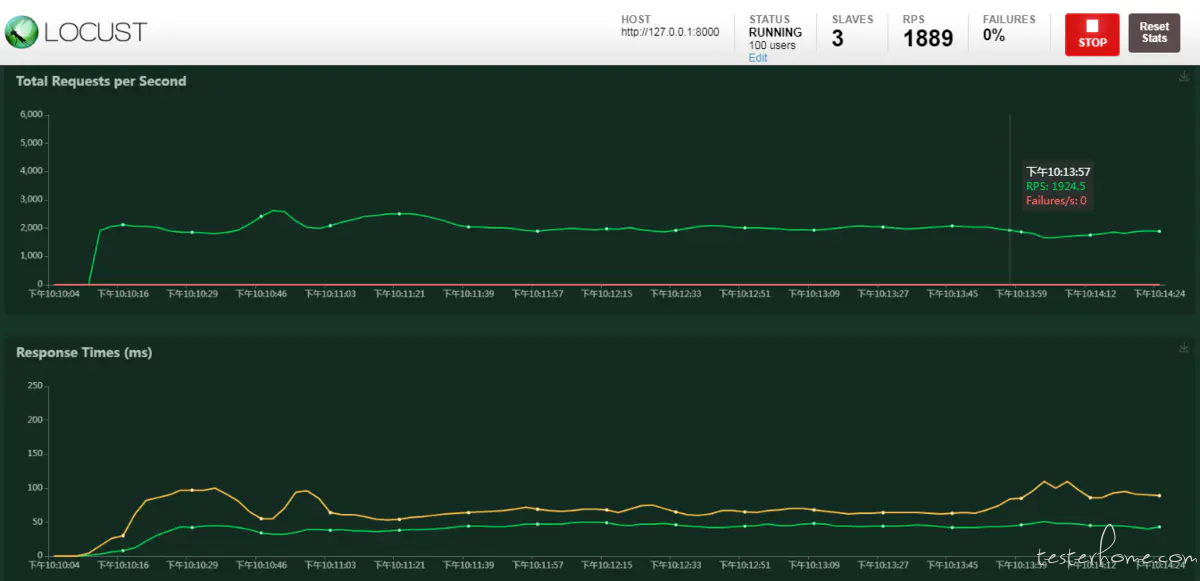1200x581 pixels.
Task: Click the 4,000 y-axis label
Action: pos(31,171)
